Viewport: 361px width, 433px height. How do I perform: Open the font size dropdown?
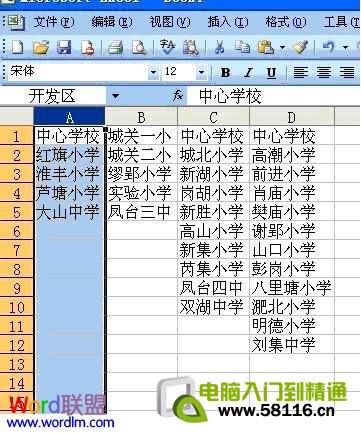click(201, 72)
